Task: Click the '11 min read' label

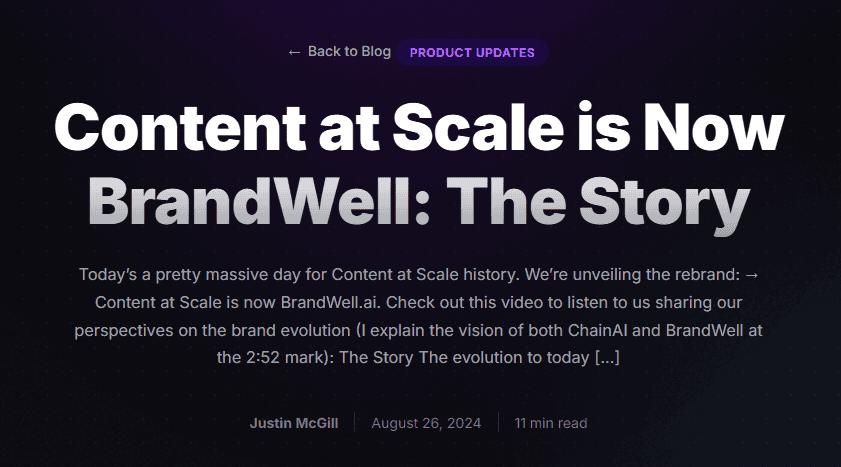Action: (x=551, y=423)
